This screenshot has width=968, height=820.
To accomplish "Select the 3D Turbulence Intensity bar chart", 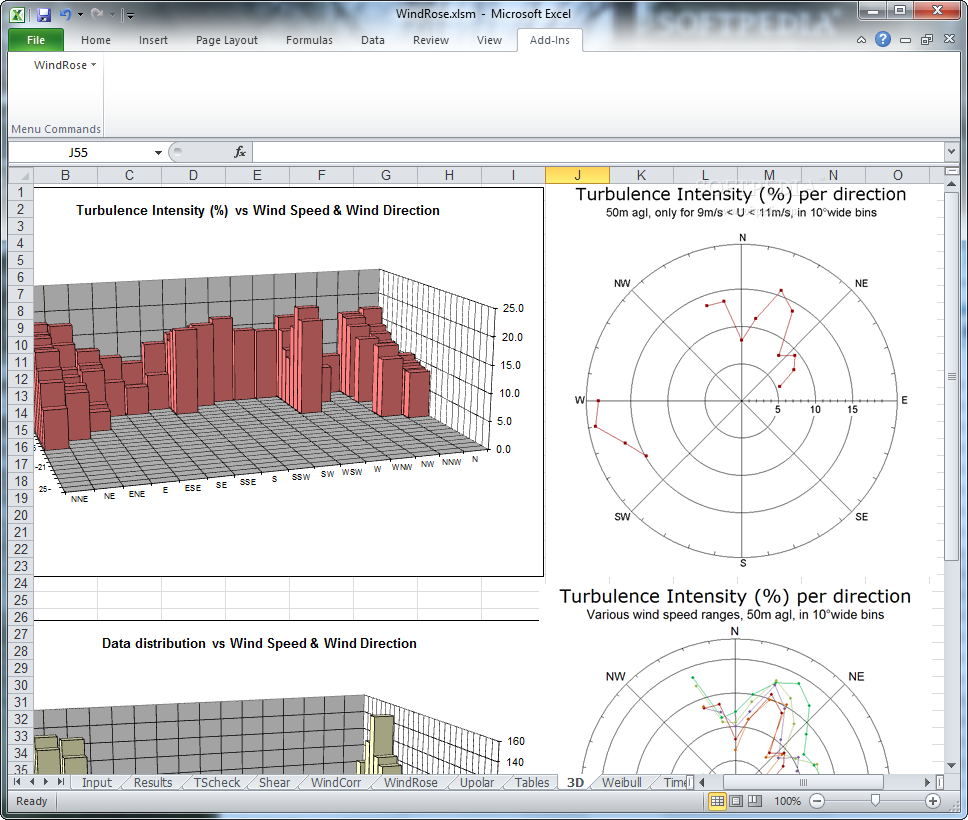I will coord(288,382).
